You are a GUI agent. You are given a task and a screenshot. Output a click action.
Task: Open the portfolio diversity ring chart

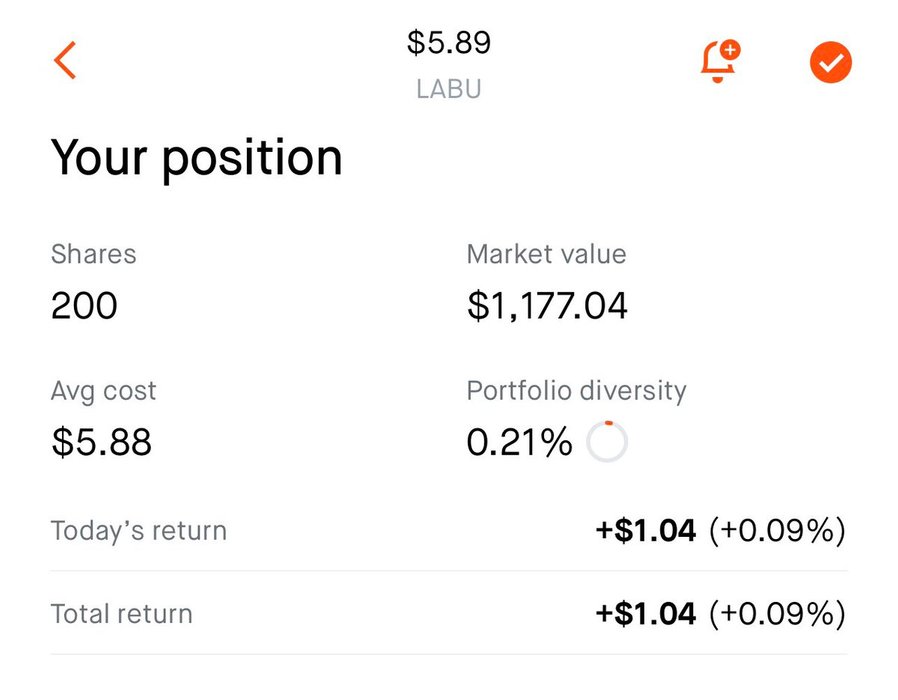point(607,441)
